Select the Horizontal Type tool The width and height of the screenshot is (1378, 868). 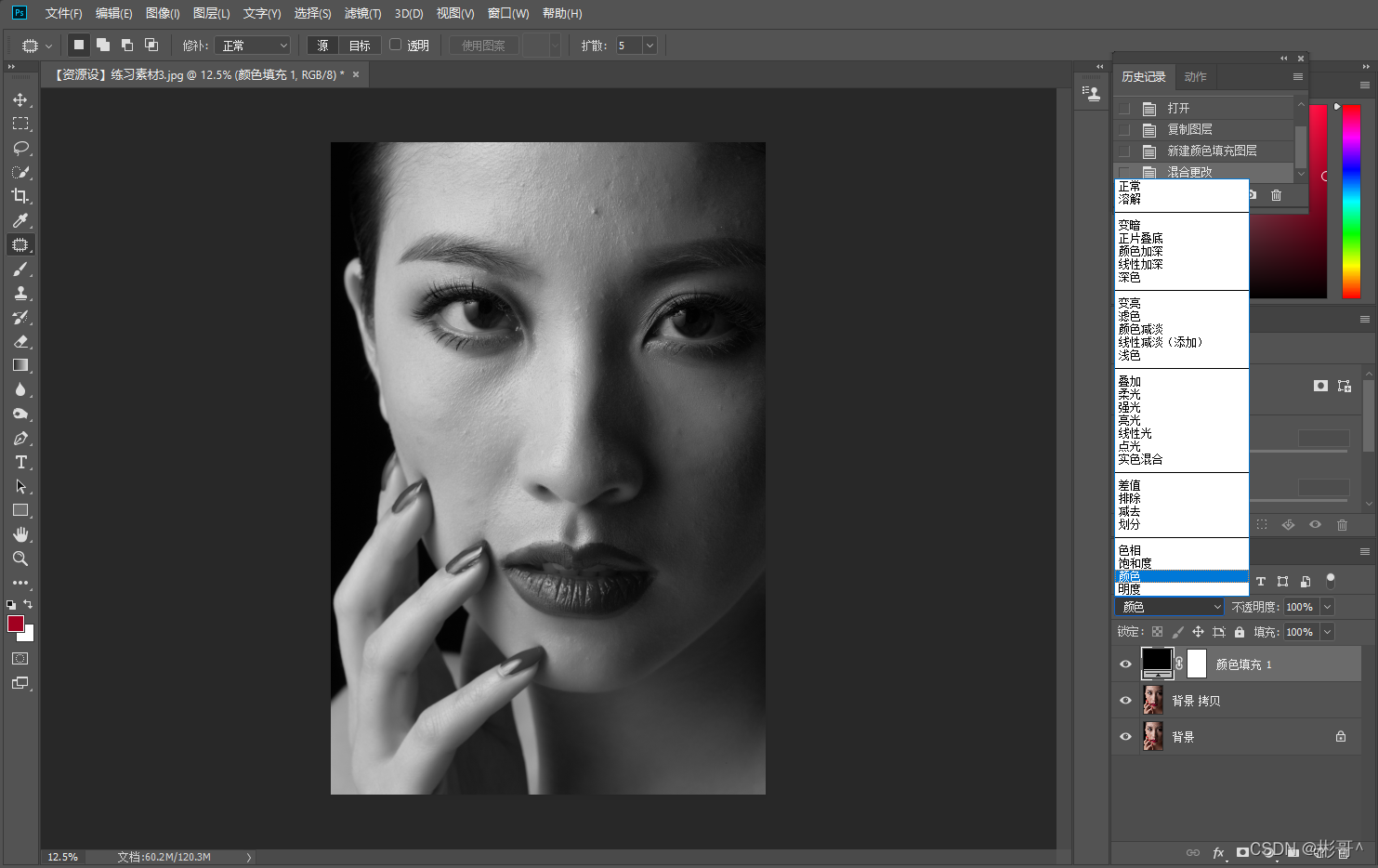[x=20, y=462]
